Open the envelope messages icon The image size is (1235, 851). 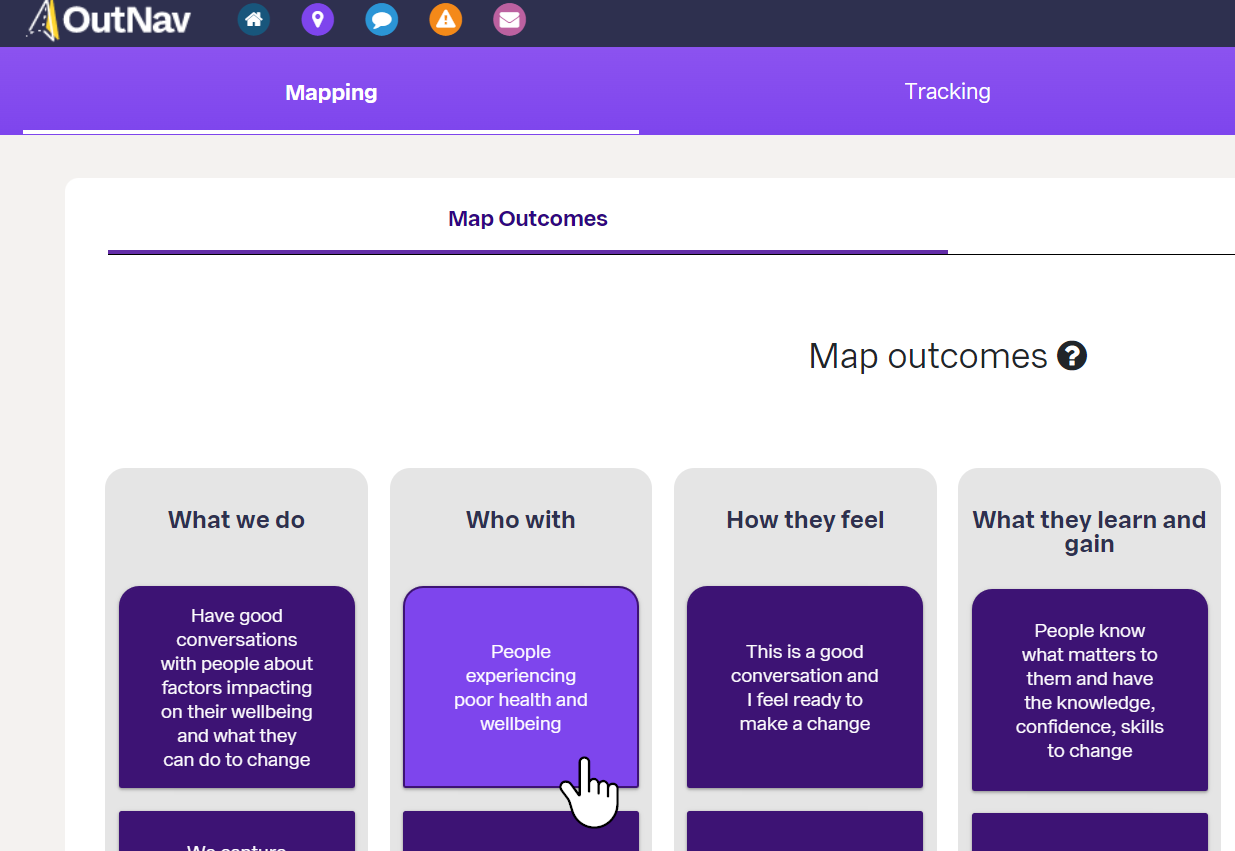point(510,19)
